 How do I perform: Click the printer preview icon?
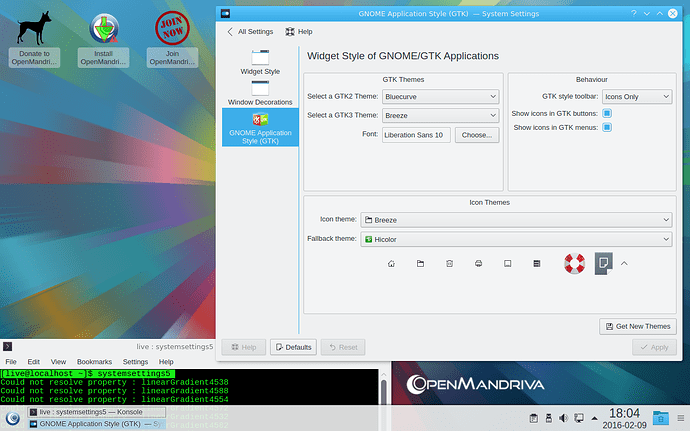[x=478, y=264]
